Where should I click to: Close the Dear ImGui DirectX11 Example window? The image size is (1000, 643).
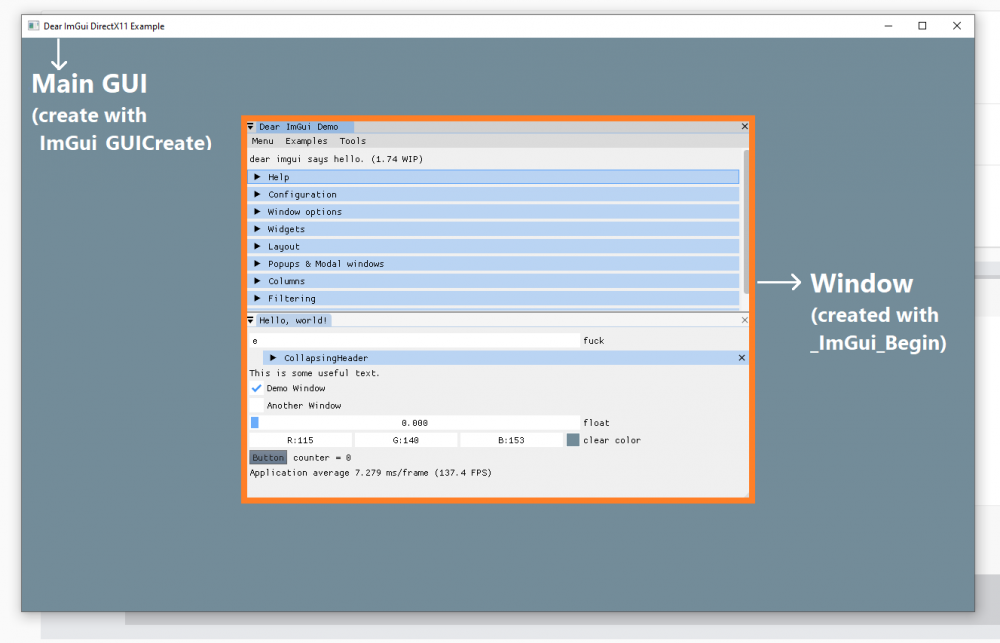[957, 26]
